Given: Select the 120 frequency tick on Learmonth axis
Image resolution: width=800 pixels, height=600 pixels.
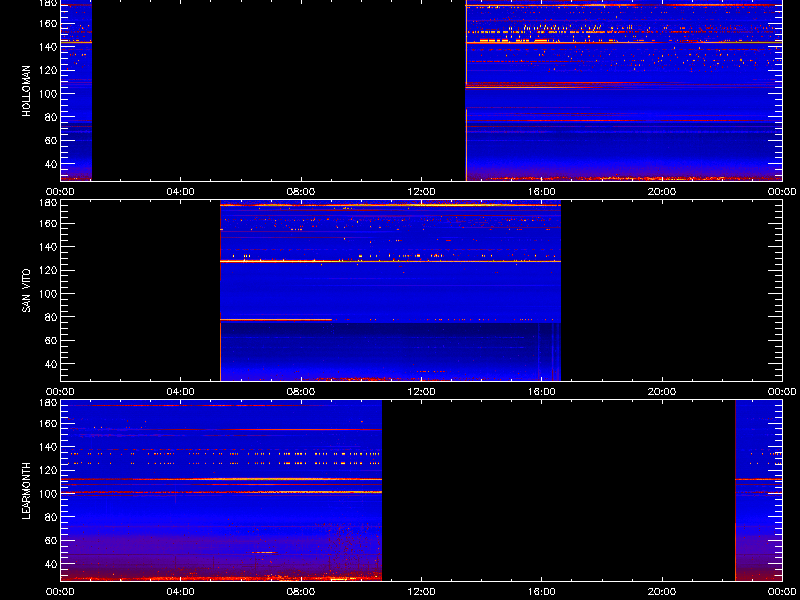Looking at the screenshot, I should click(48, 470).
